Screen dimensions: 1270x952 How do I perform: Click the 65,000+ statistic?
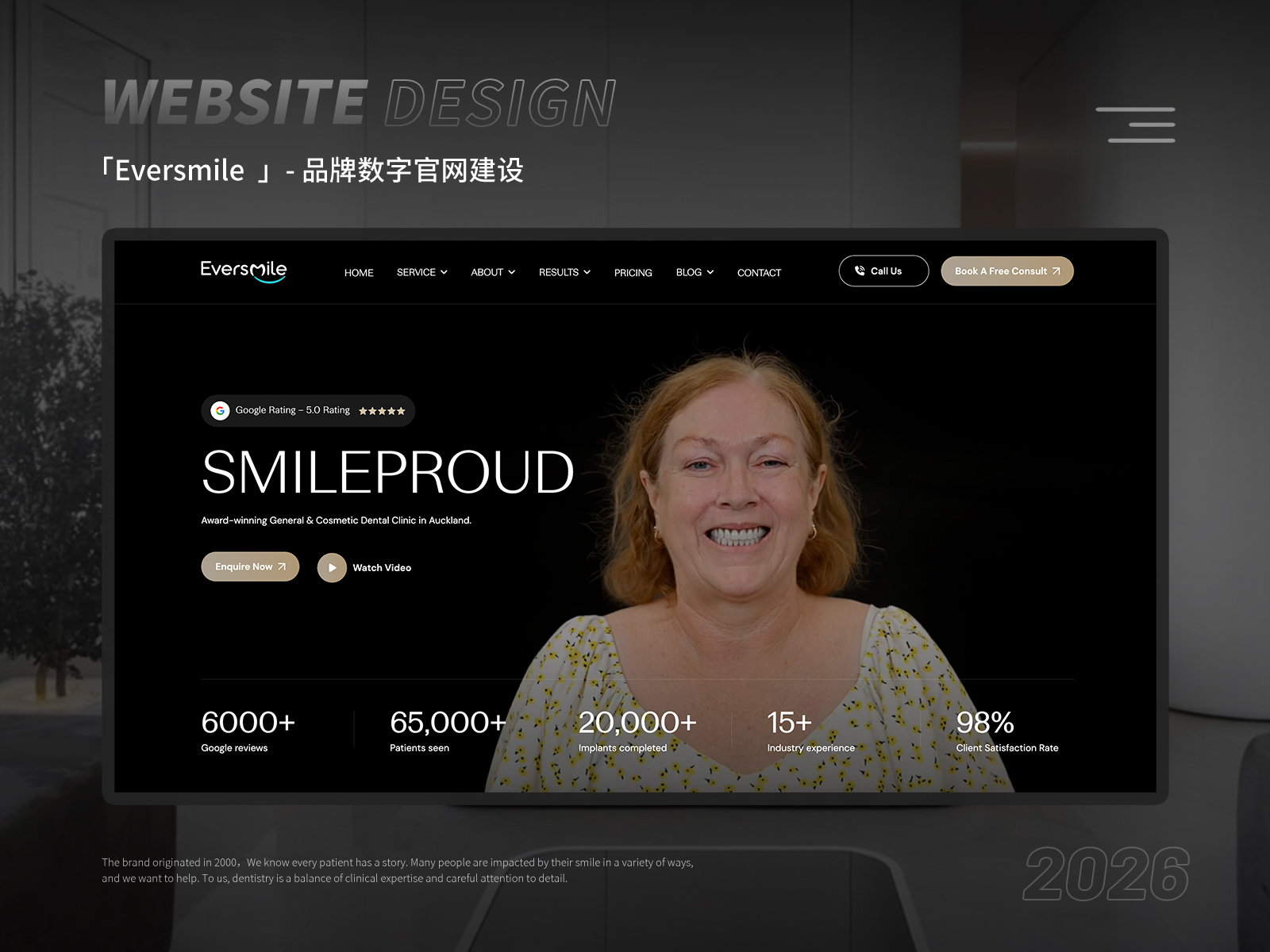coord(448,722)
